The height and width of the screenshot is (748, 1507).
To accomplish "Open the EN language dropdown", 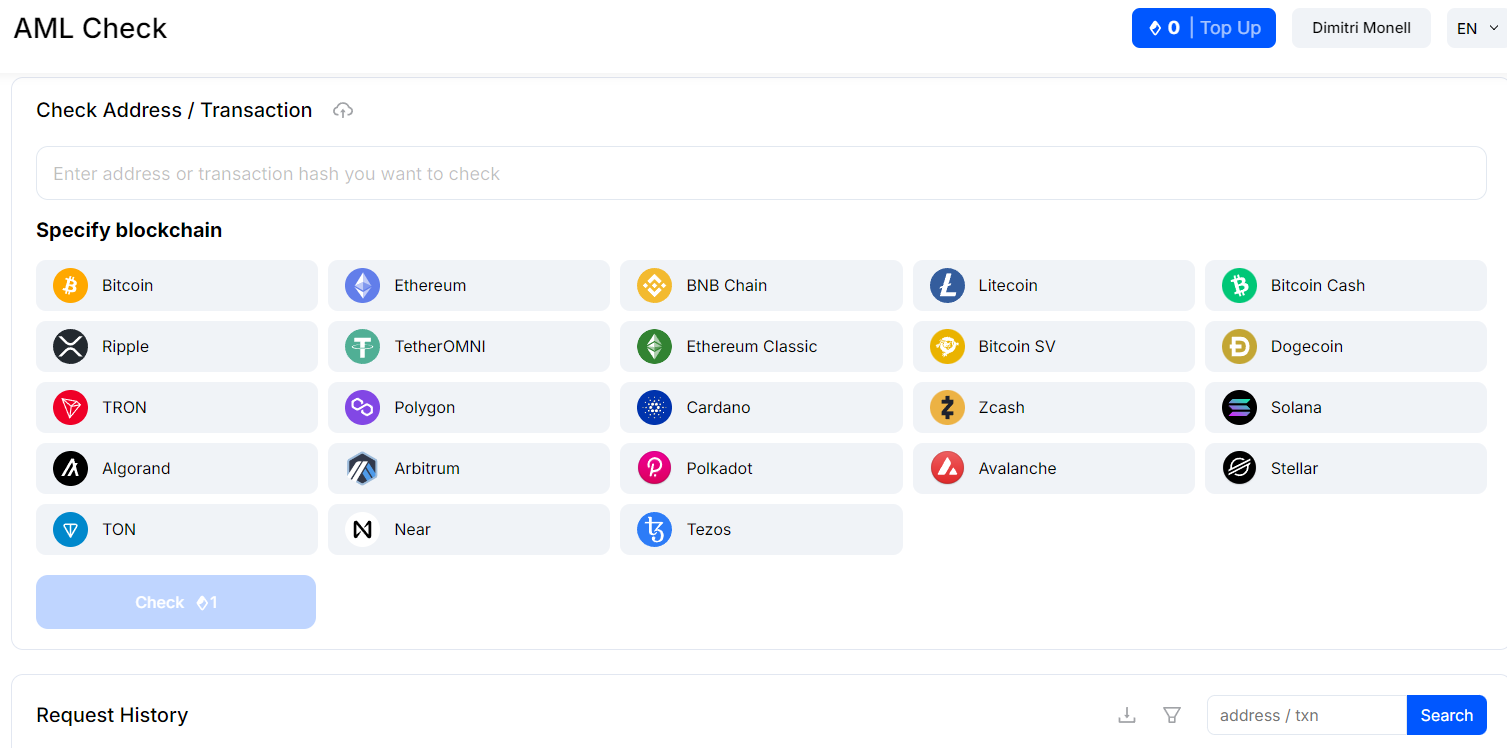I will pos(1477,28).
